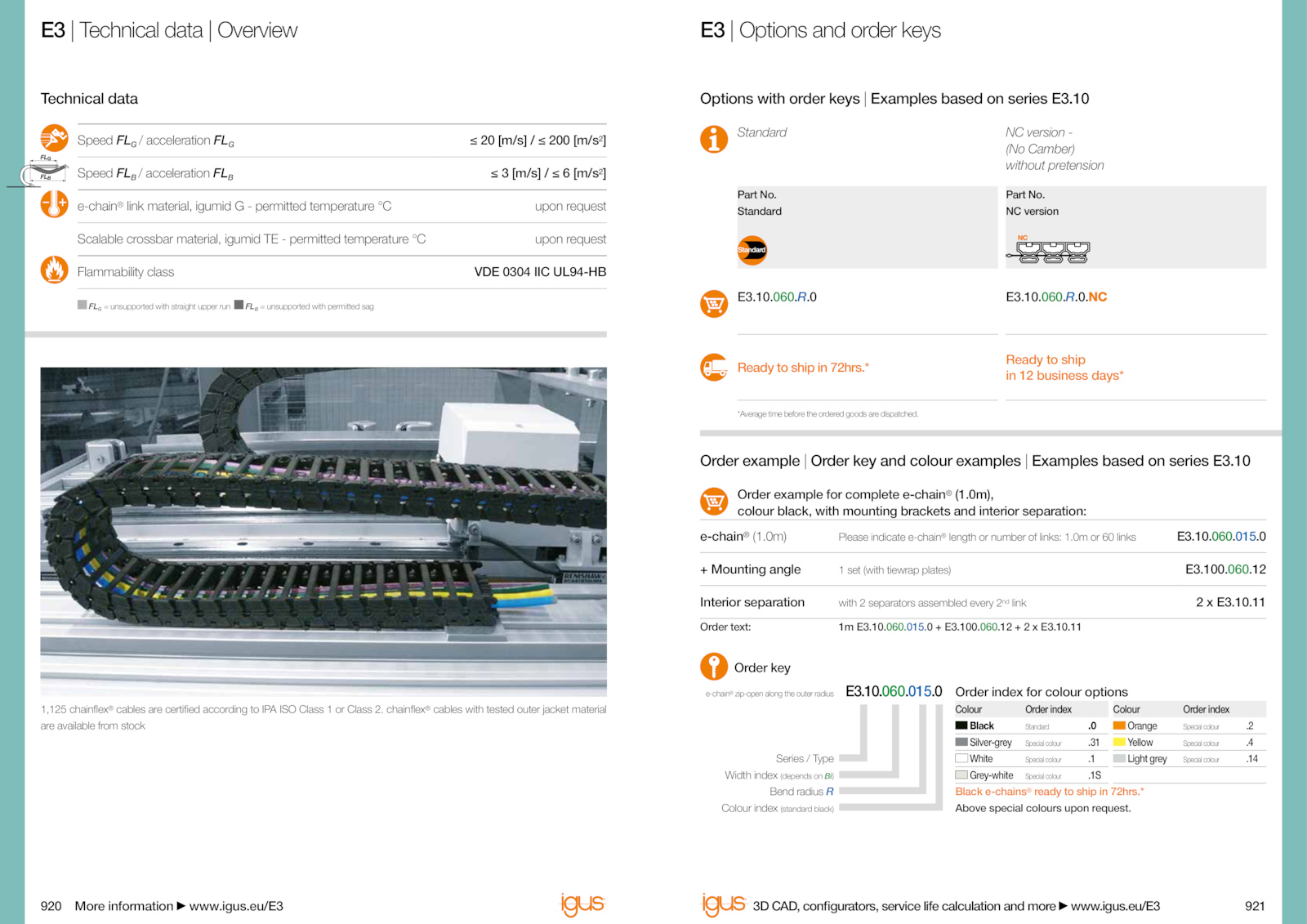
Task: Click the Orange colour swatch
Action: (x=1119, y=725)
